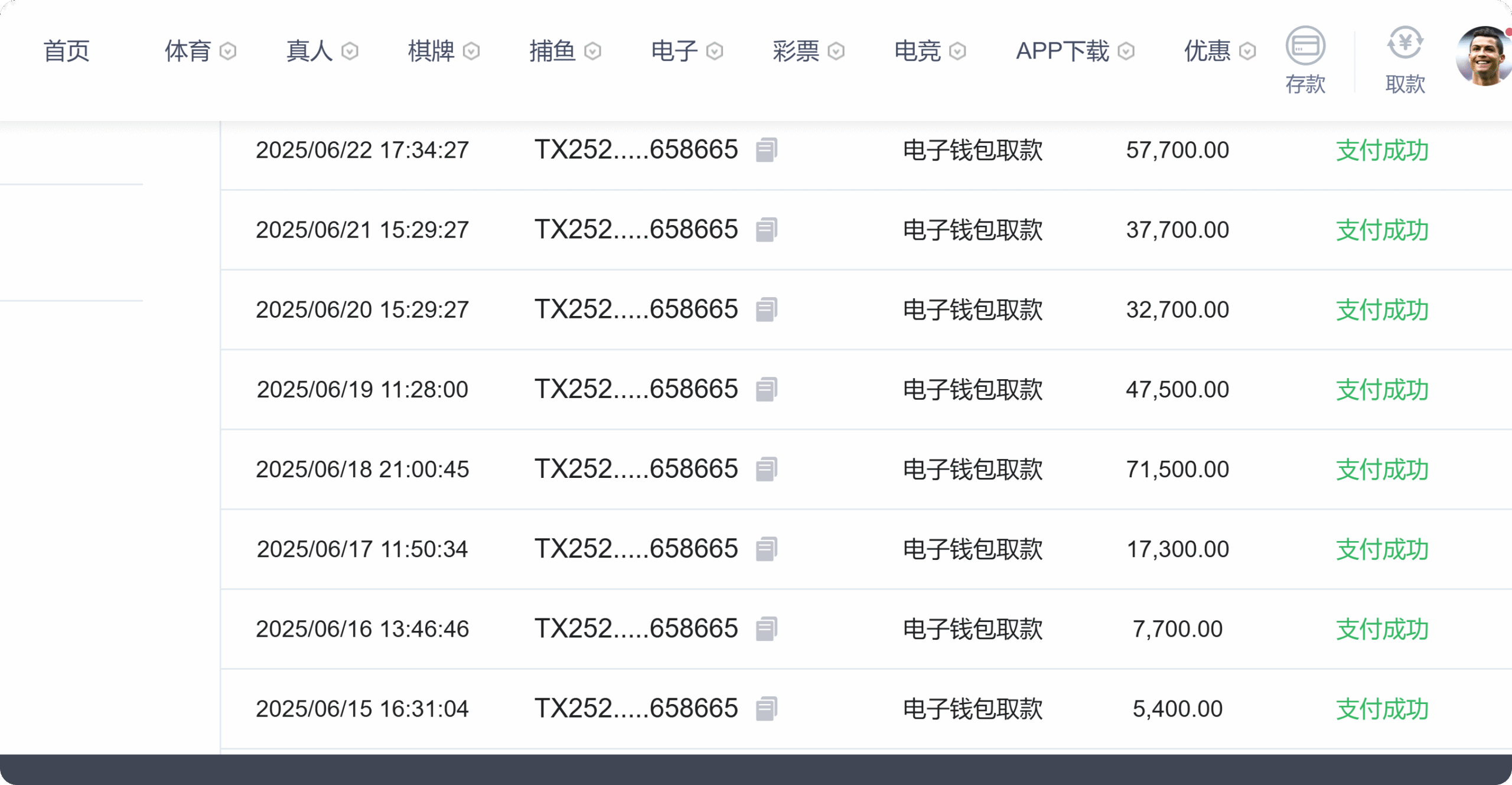
Task: Copy order number of 2025/06/20 row
Action: point(767,310)
